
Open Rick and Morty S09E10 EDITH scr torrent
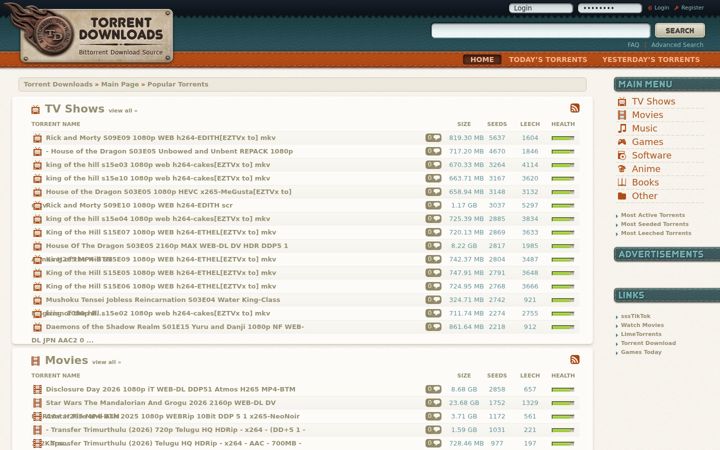click(x=139, y=205)
